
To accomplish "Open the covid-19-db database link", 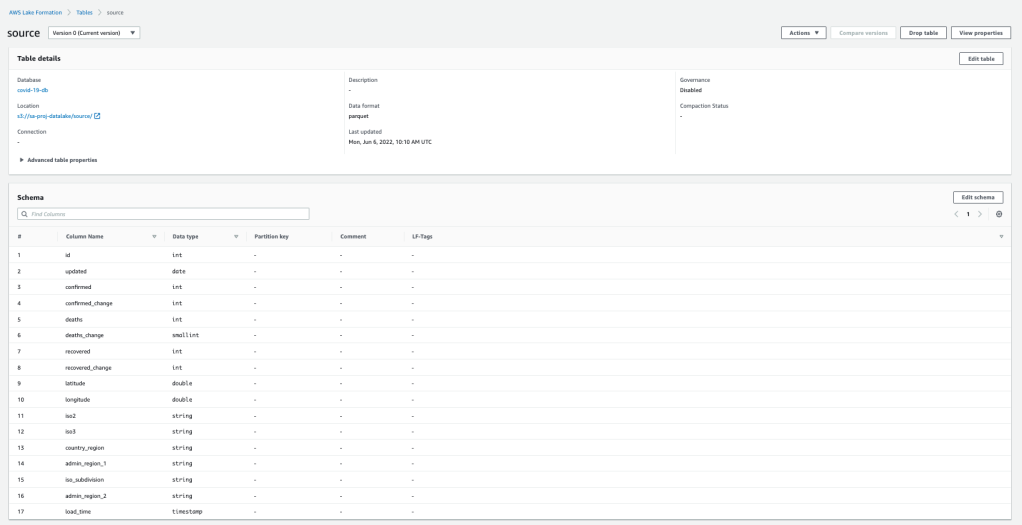I will [32, 90].
